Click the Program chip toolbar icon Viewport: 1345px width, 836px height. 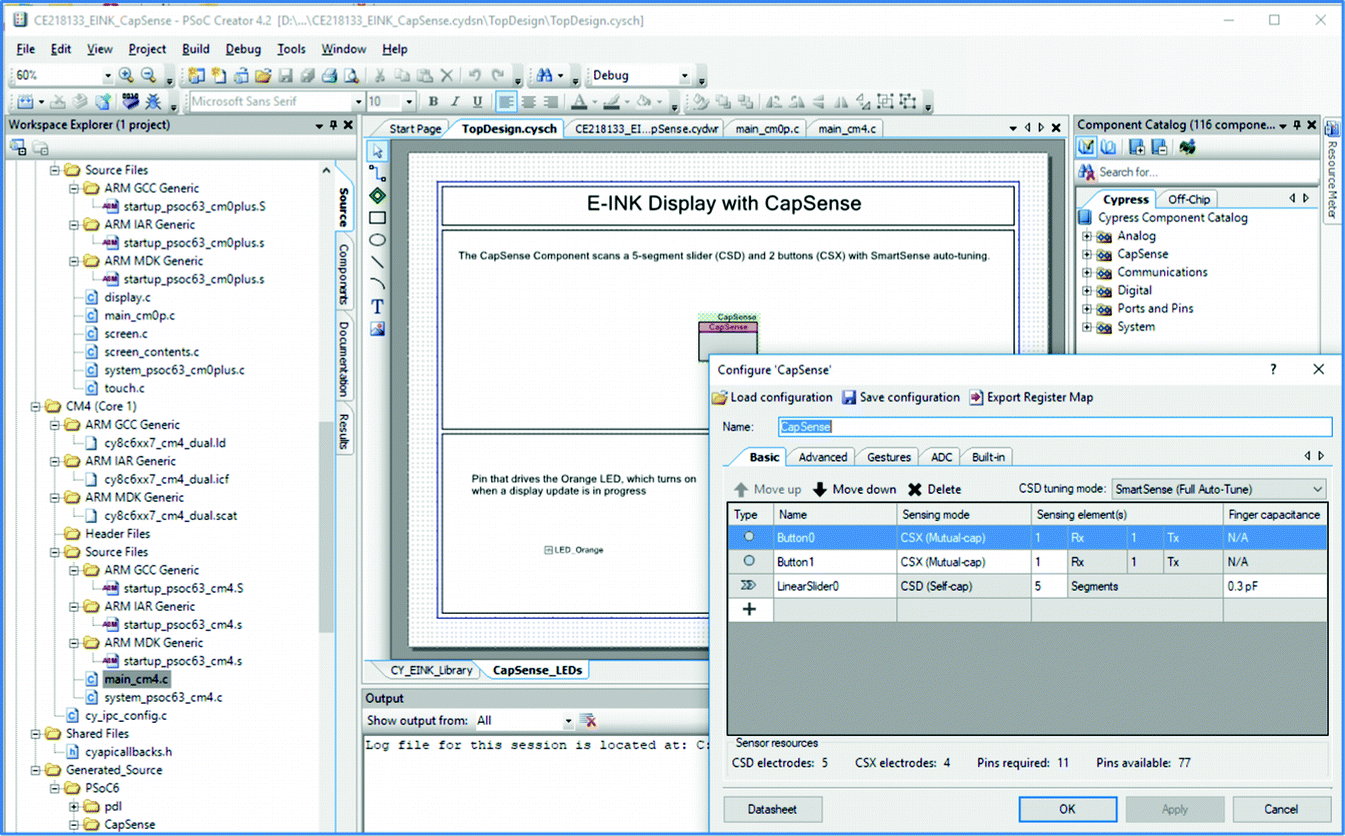[x=131, y=102]
